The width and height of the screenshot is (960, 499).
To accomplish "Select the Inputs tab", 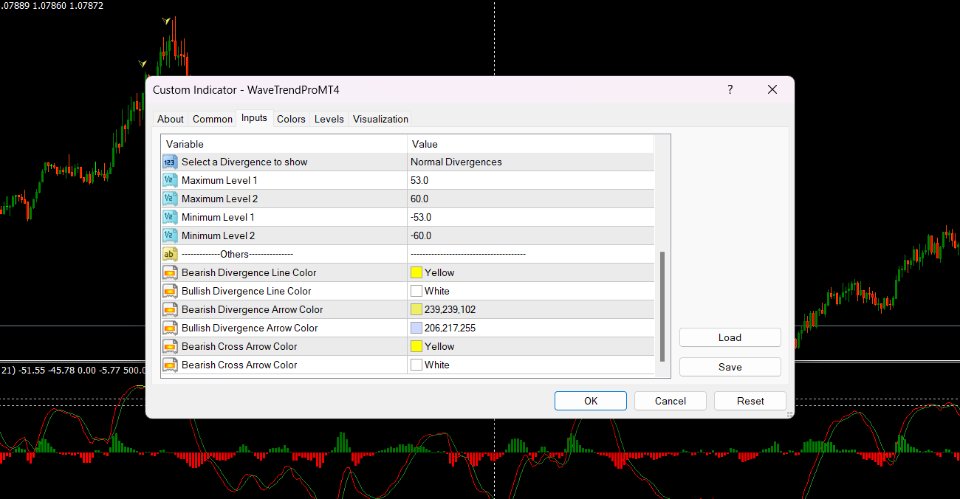I will 254,118.
